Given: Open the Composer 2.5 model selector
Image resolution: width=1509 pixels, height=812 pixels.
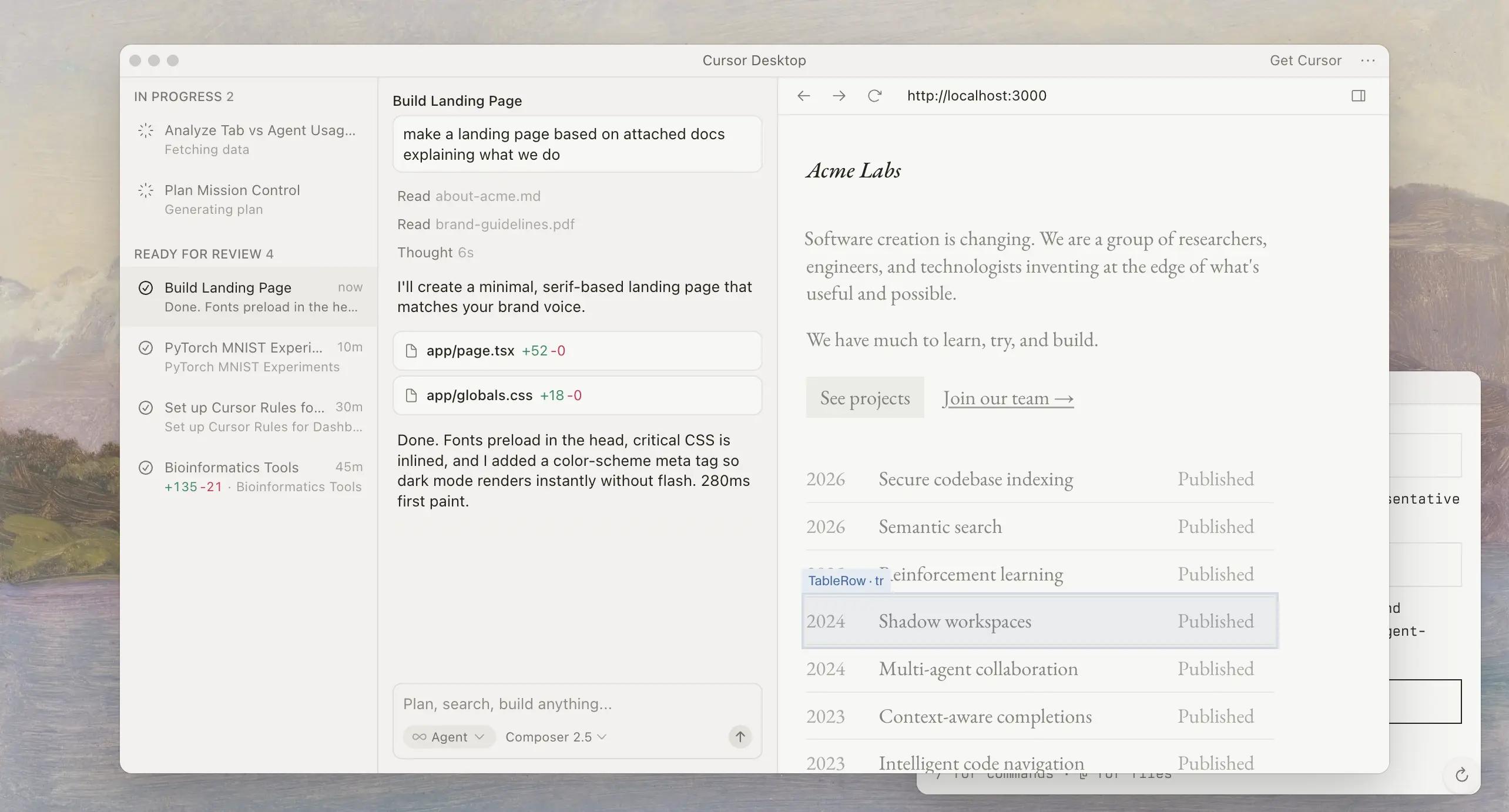Looking at the screenshot, I should point(556,737).
